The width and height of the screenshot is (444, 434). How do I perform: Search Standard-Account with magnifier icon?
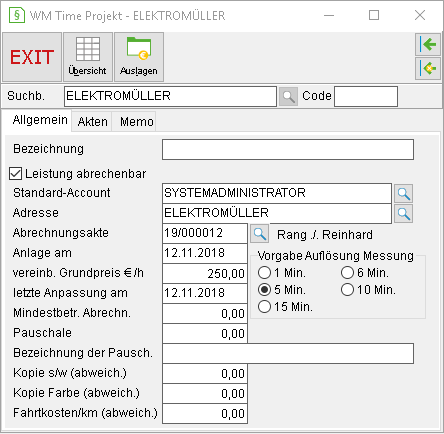403,193
